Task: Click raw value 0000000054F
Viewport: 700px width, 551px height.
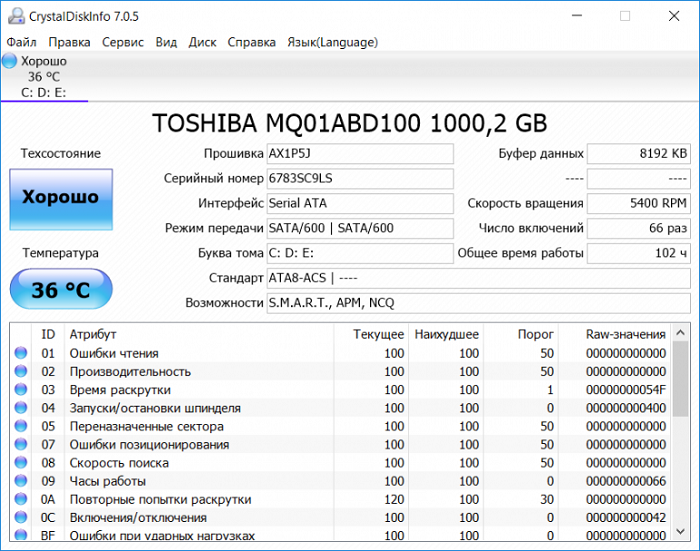Action: [626, 390]
